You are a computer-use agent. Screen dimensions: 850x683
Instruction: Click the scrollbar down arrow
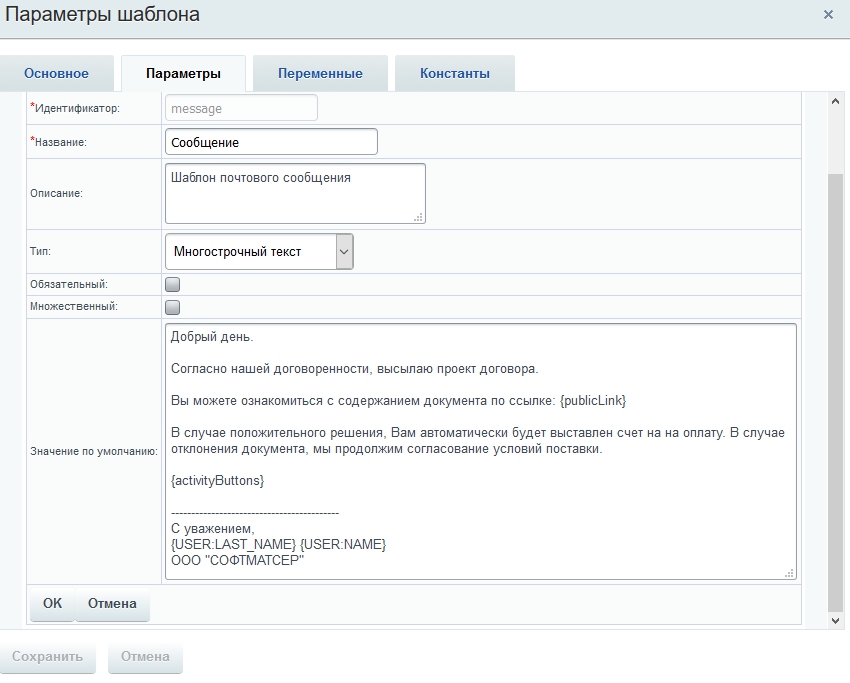[837, 621]
